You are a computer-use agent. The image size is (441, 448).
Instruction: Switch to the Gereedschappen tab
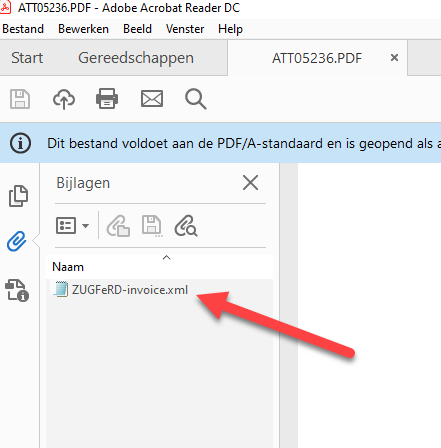tap(136, 58)
